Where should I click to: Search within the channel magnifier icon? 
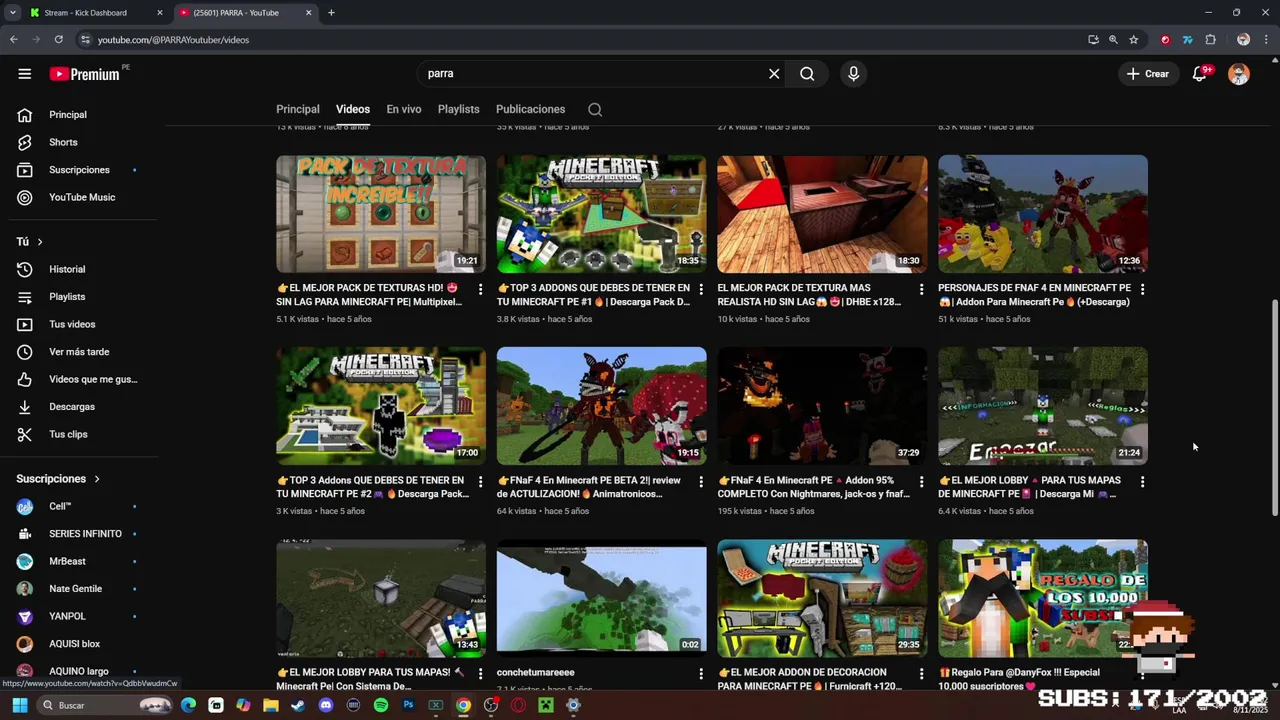pos(595,110)
